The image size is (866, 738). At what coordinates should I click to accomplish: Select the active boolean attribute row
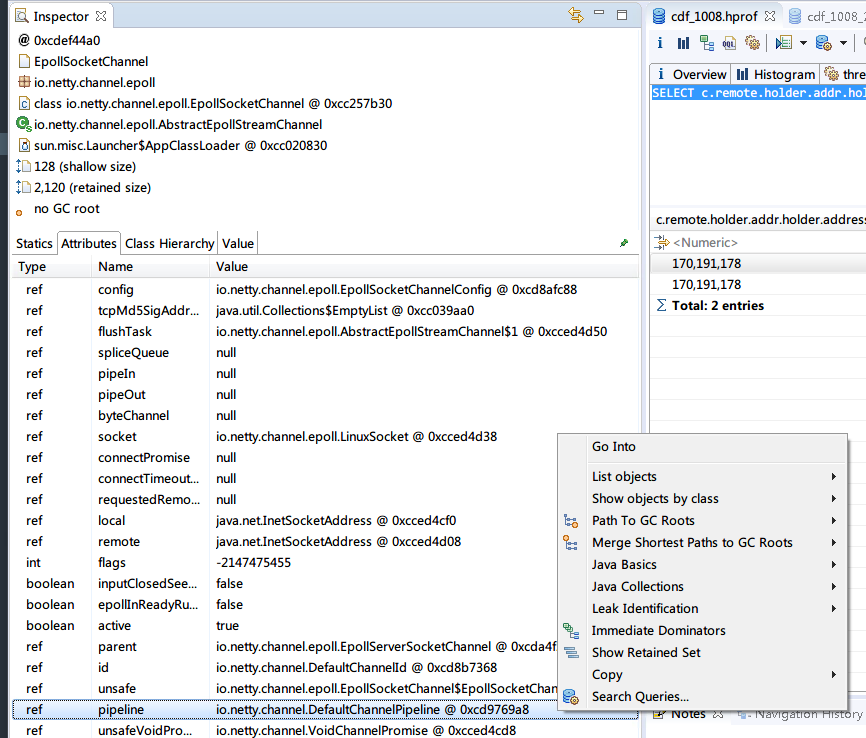(x=285, y=625)
